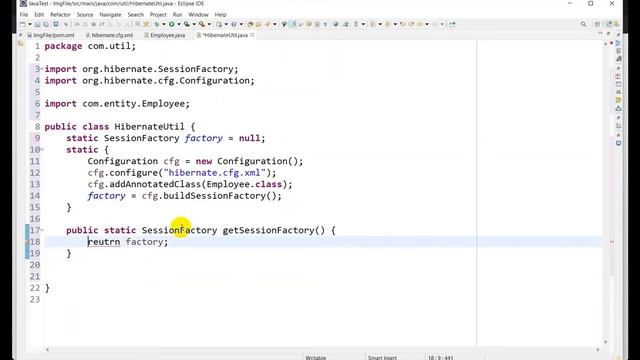Collapse the getSessionFactory fold marker on line 17
Image resolution: width=640 pixels, height=360 pixels.
pyautogui.click(x=42, y=230)
